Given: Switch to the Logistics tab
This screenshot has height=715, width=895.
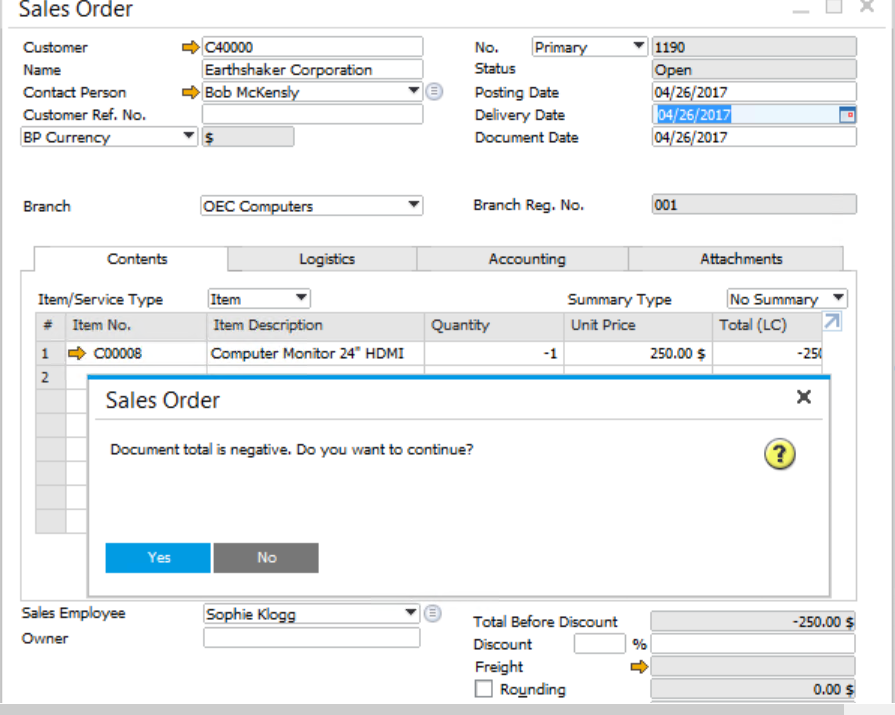Looking at the screenshot, I should pos(326,259).
